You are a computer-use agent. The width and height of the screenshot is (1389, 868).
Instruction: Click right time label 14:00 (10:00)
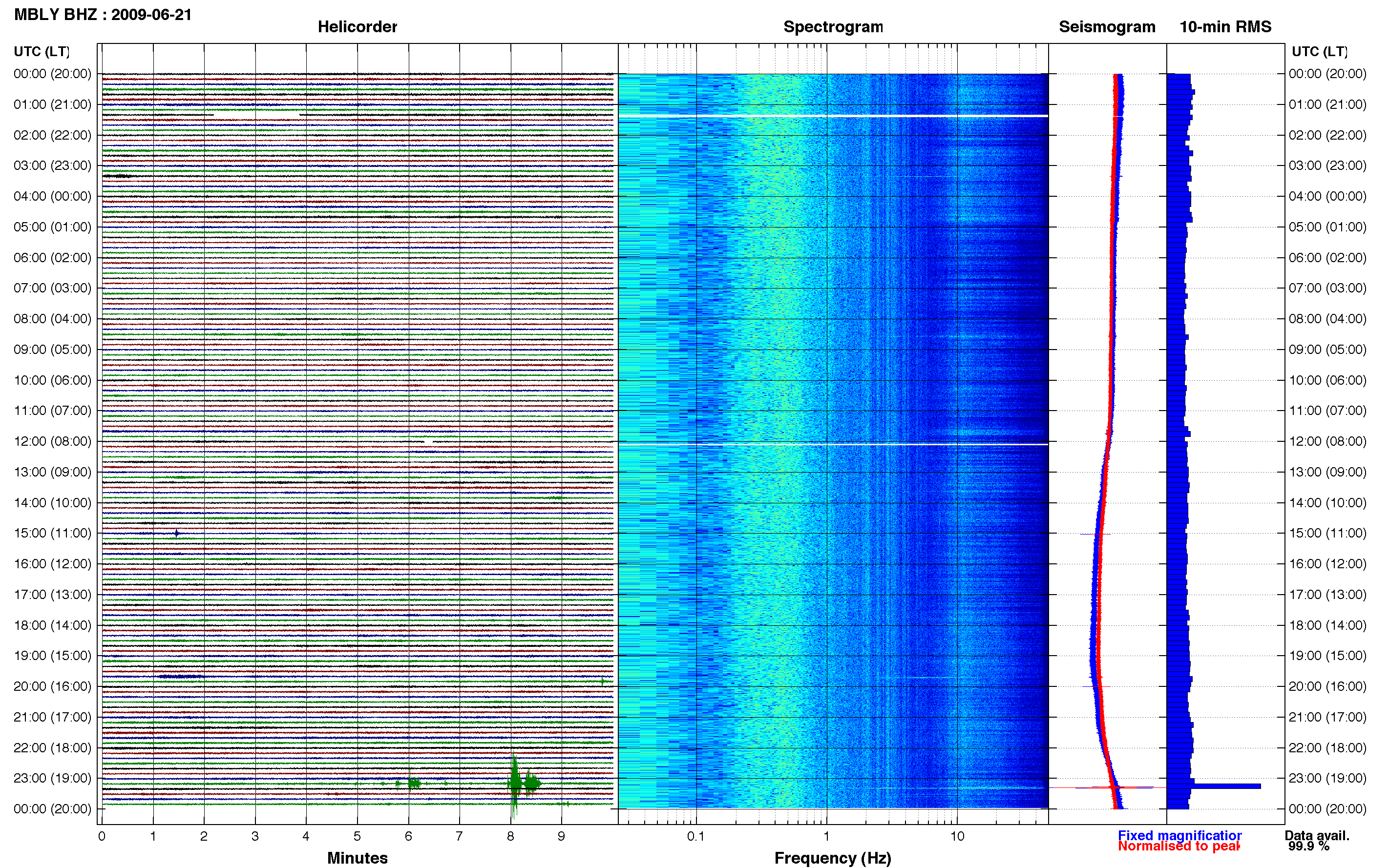tap(1327, 502)
